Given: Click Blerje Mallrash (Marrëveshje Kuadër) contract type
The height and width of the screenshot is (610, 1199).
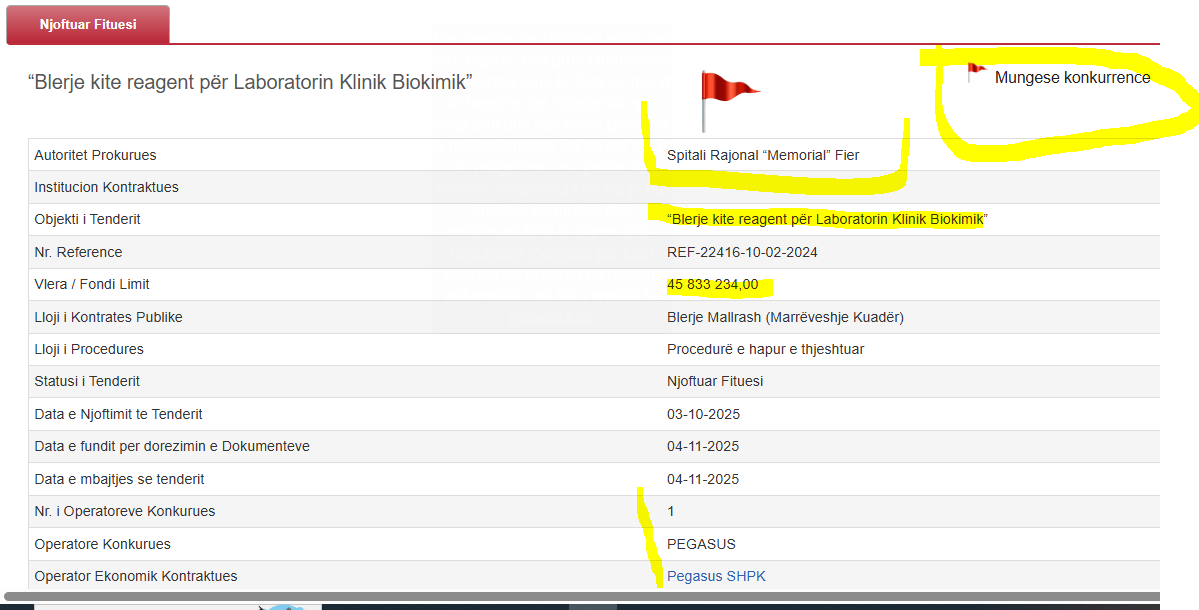Looking at the screenshot, I should point(785,317).
